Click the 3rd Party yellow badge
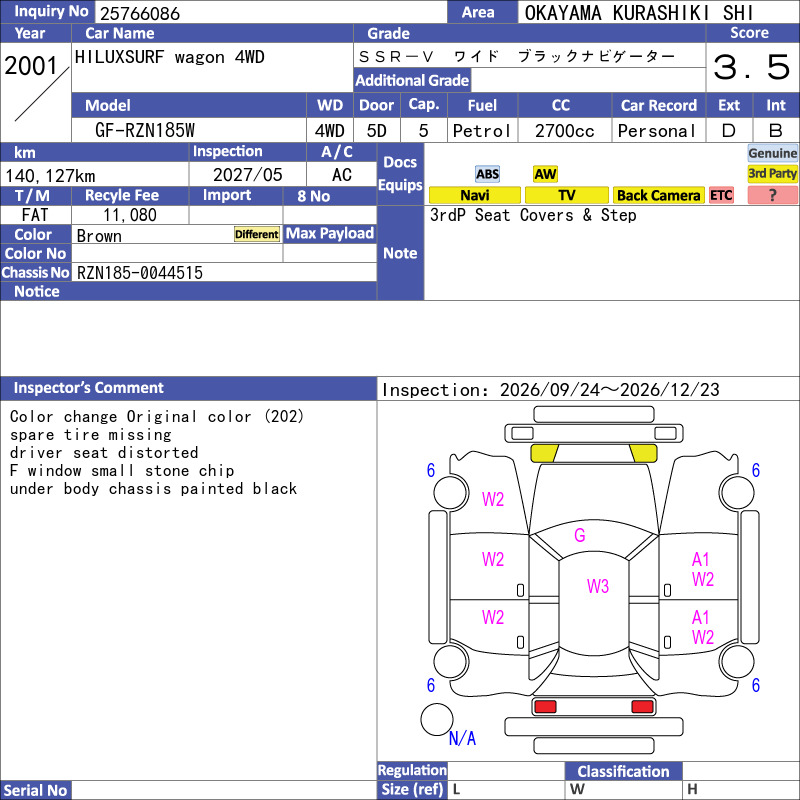This screenshot has height=800, width=800. [772, 173]
